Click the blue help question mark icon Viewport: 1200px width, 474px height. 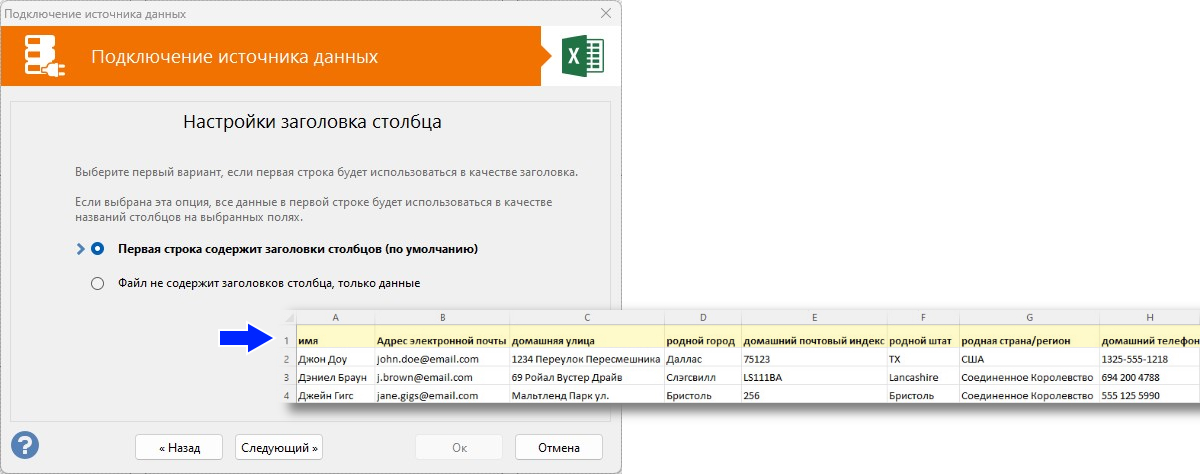[x=25, y=444]
